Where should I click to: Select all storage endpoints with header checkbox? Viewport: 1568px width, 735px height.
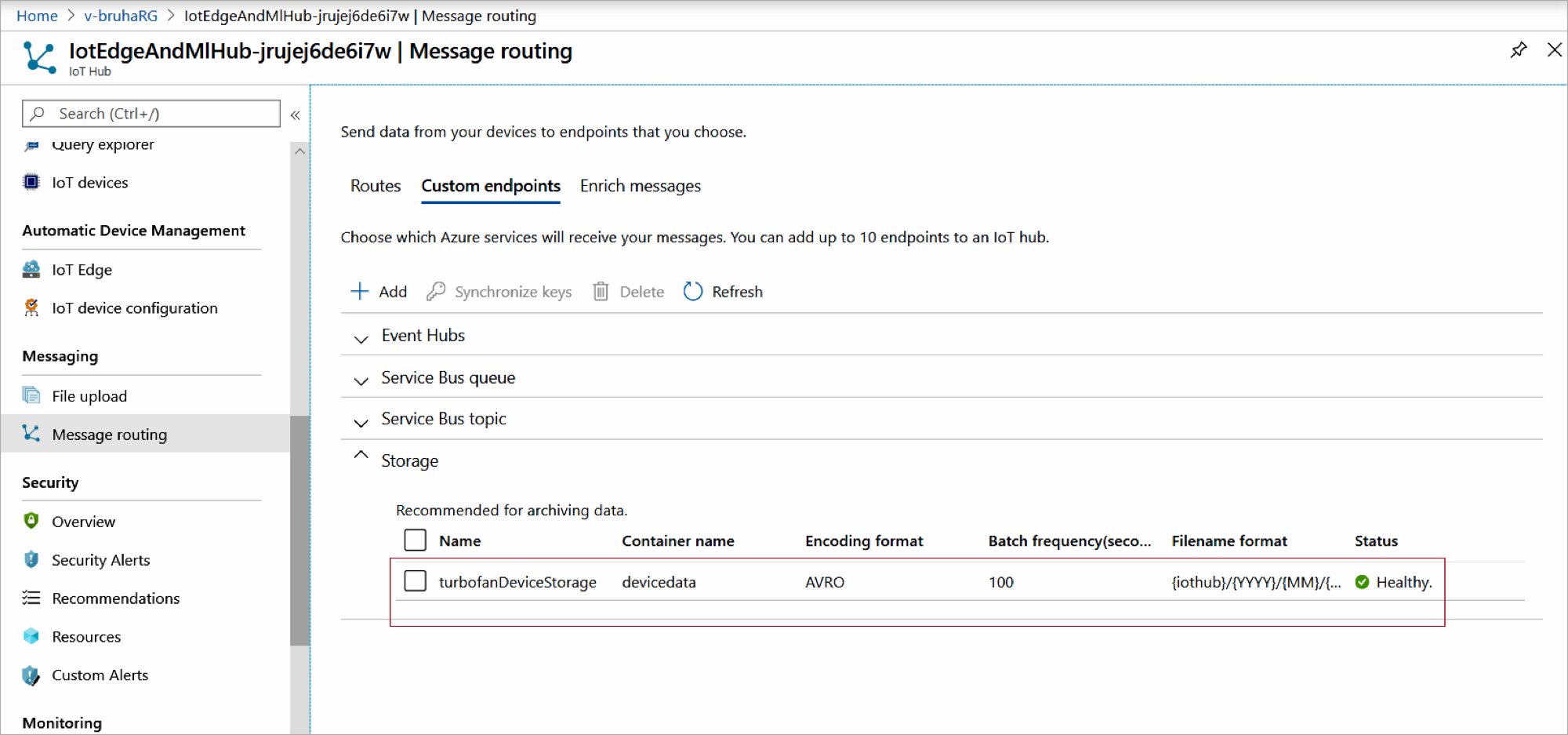click(x=416, y=540)
